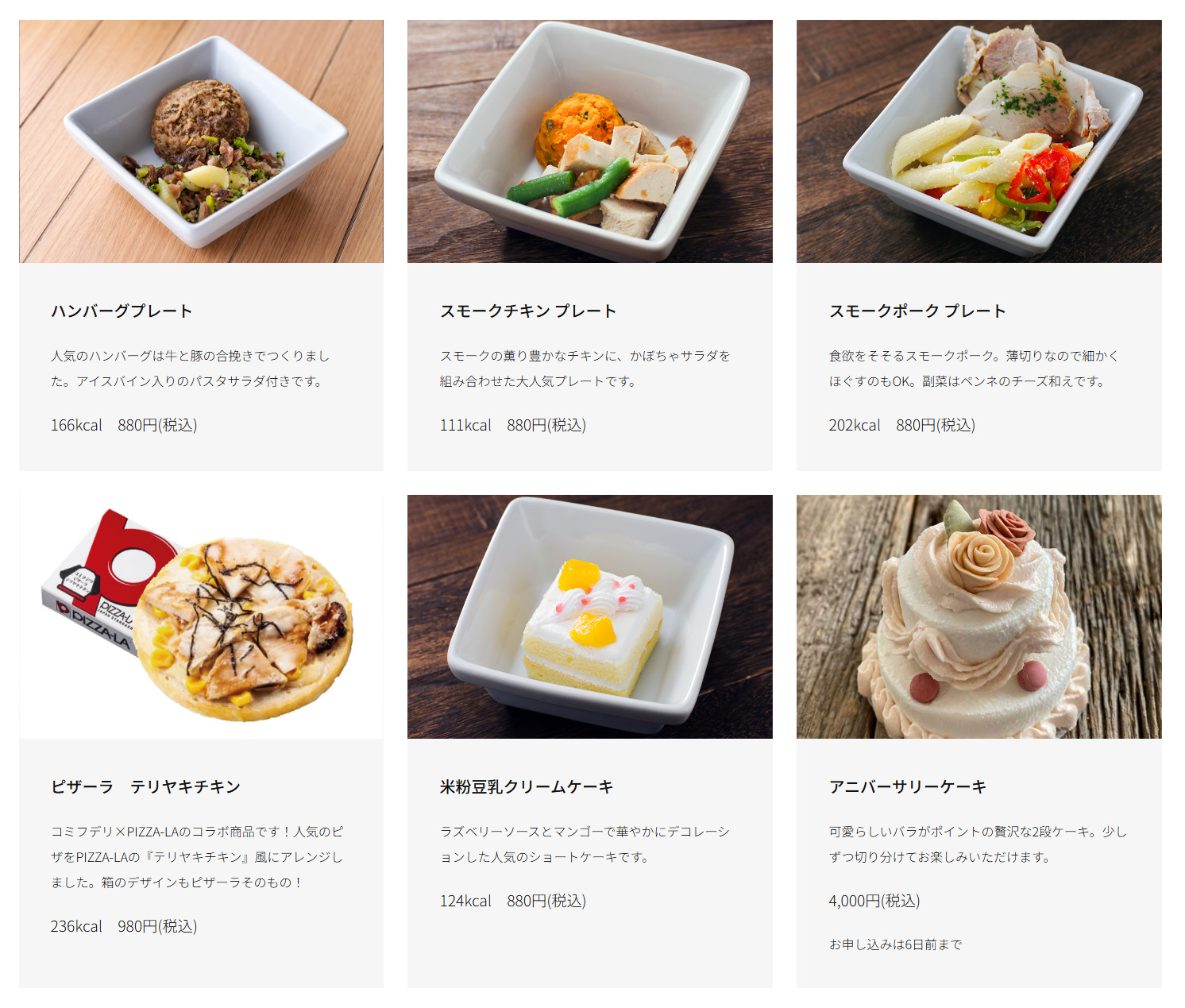Viewport: 1185px width, 1008px height.
Task: Open the スモークチキン プレート heading
Action: tap(528, 311)
